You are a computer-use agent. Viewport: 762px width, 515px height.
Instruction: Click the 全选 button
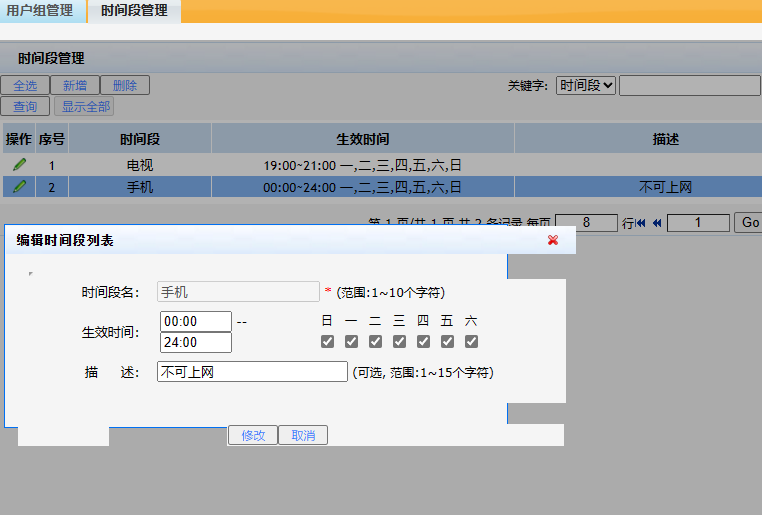click(x=25, y=86)
